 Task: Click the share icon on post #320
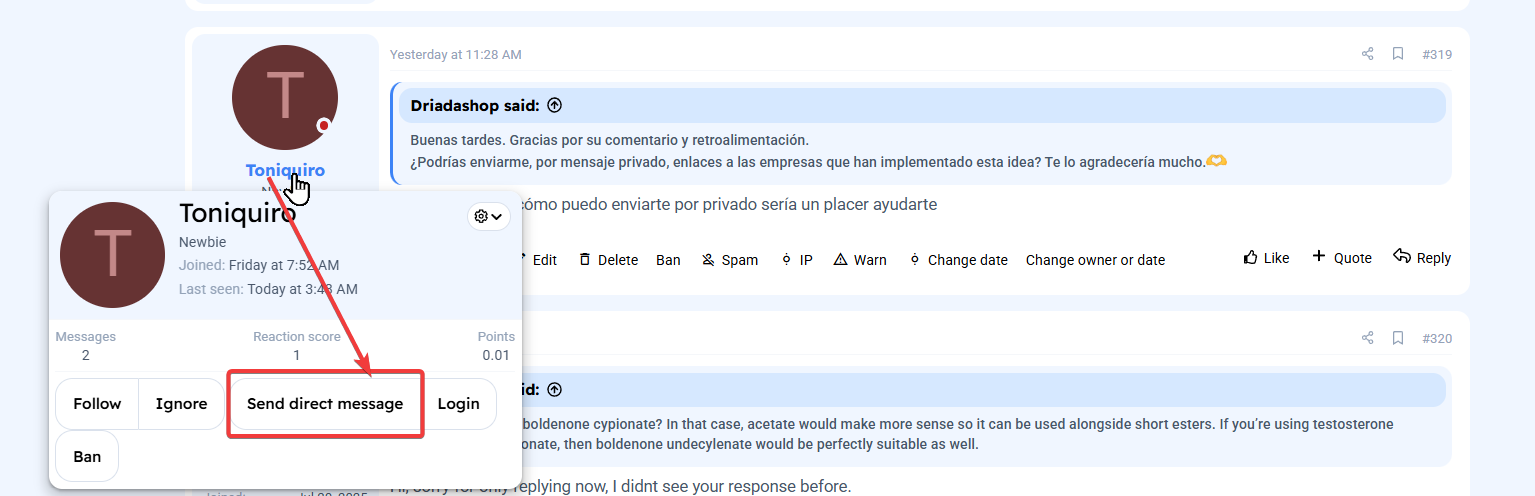[1367, 338]
